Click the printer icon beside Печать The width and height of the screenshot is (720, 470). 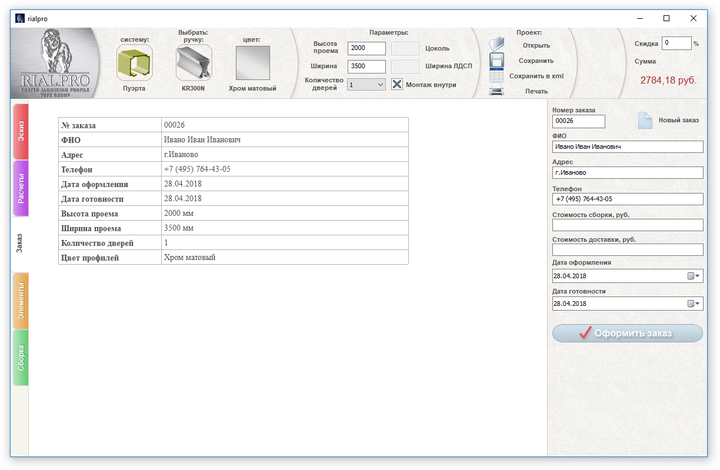point(496,91)
